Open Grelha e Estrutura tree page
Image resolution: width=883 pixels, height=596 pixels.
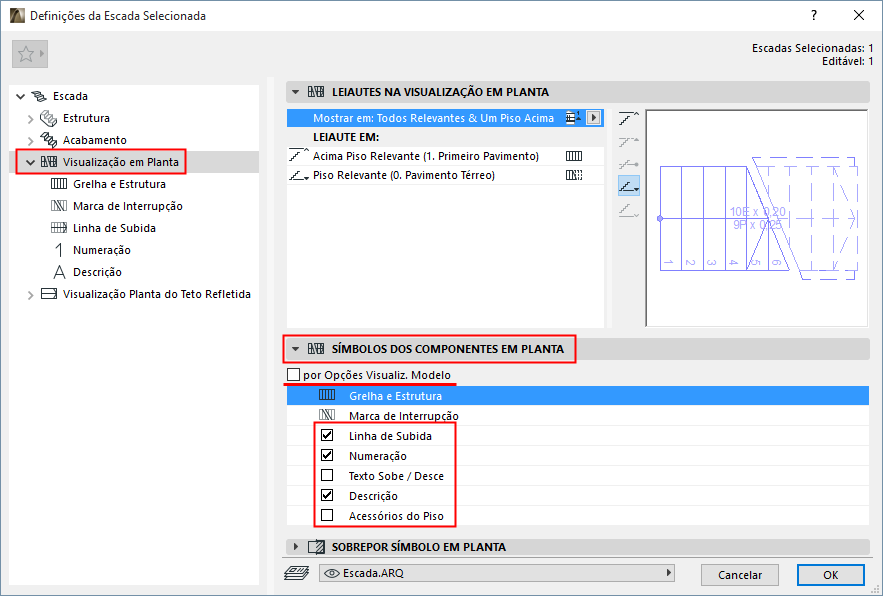click(119, 184)
